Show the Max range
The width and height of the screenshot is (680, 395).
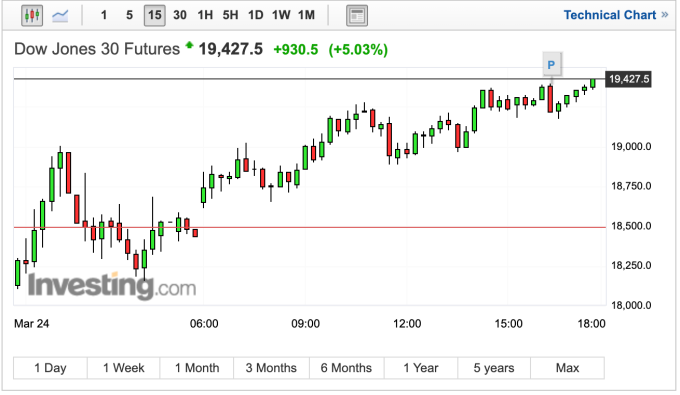pyautogui.click(x=567, y=368)
